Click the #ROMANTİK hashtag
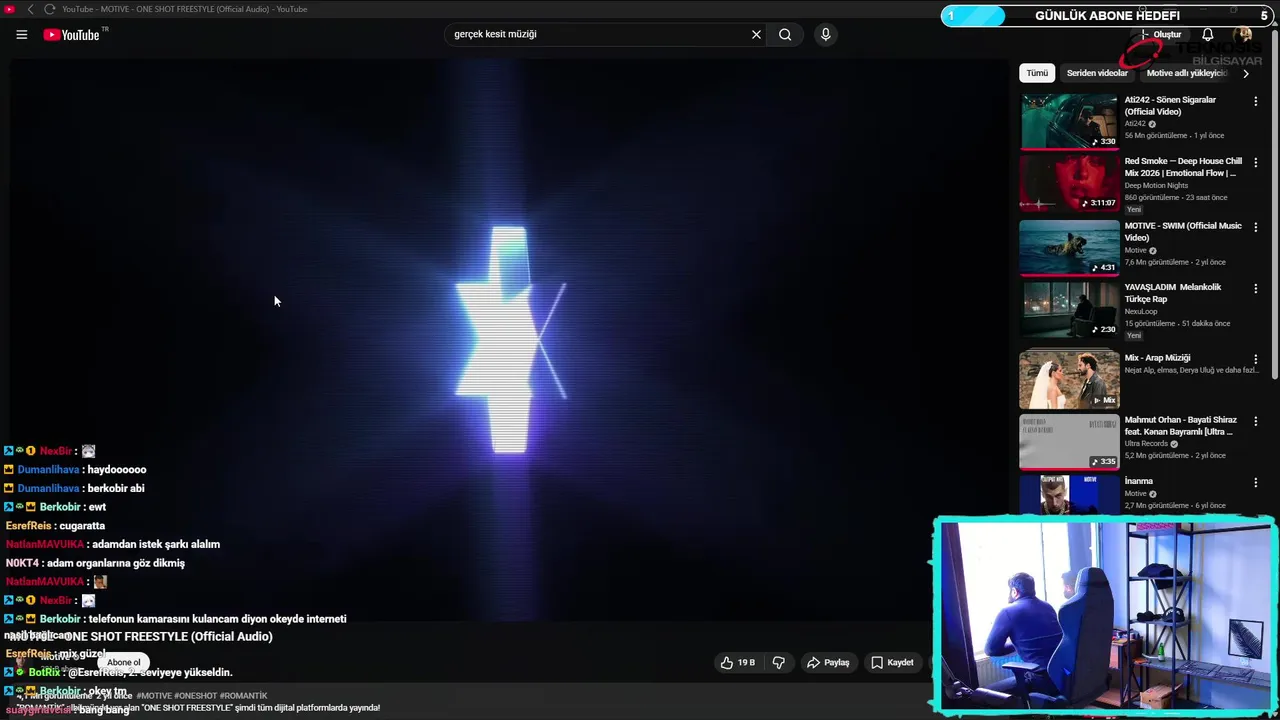 [243, 695]
